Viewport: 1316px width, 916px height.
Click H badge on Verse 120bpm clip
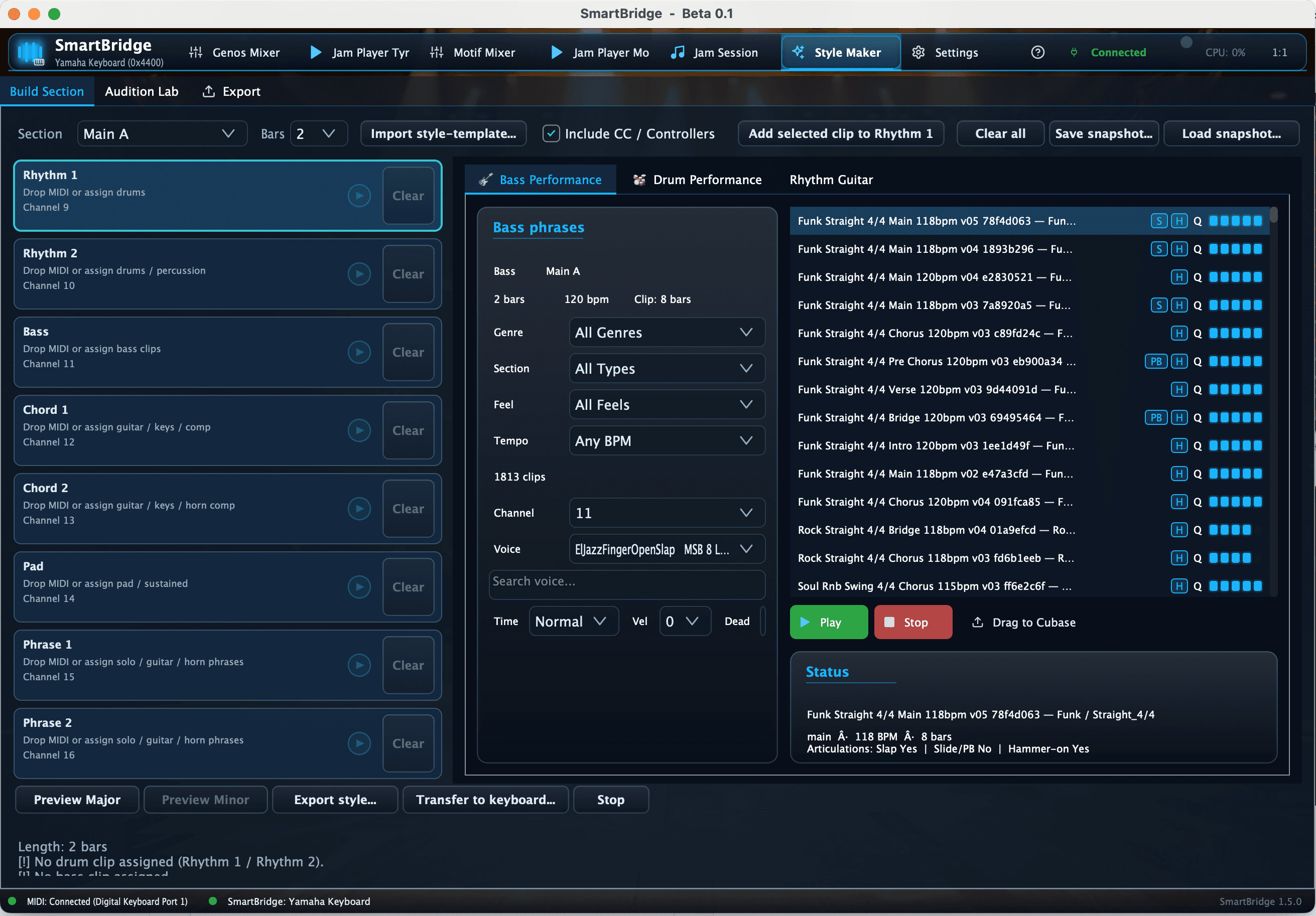(x=1178, y=390)
